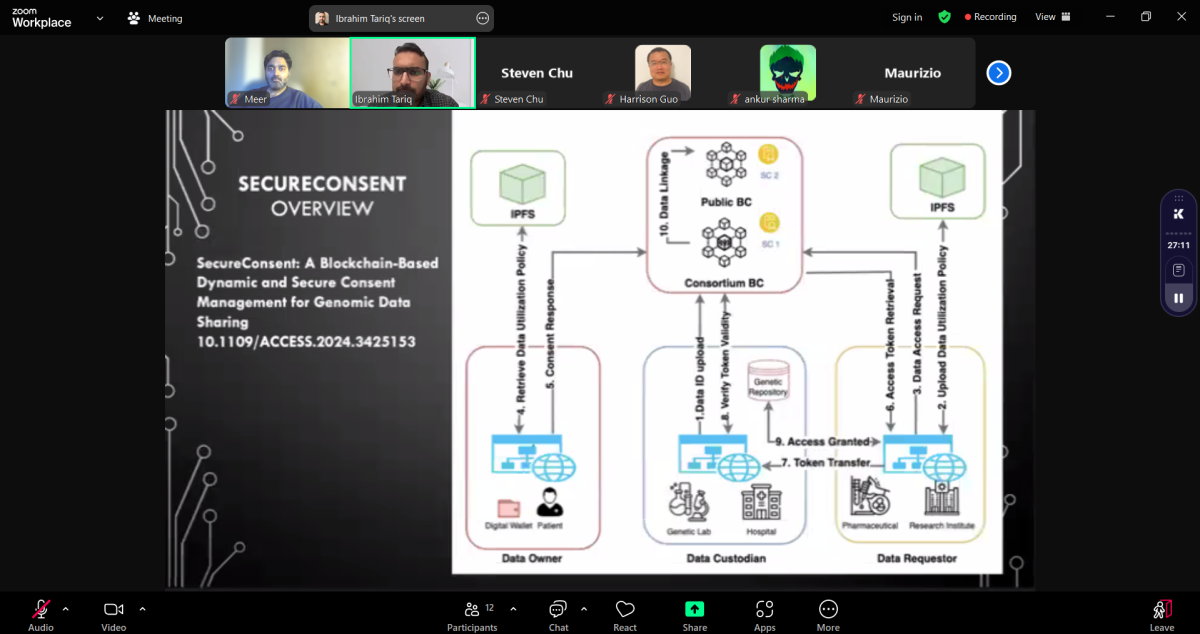Screen dimensions: 1200x634
Task: Open the More options menu
Action: pos(828,614)
